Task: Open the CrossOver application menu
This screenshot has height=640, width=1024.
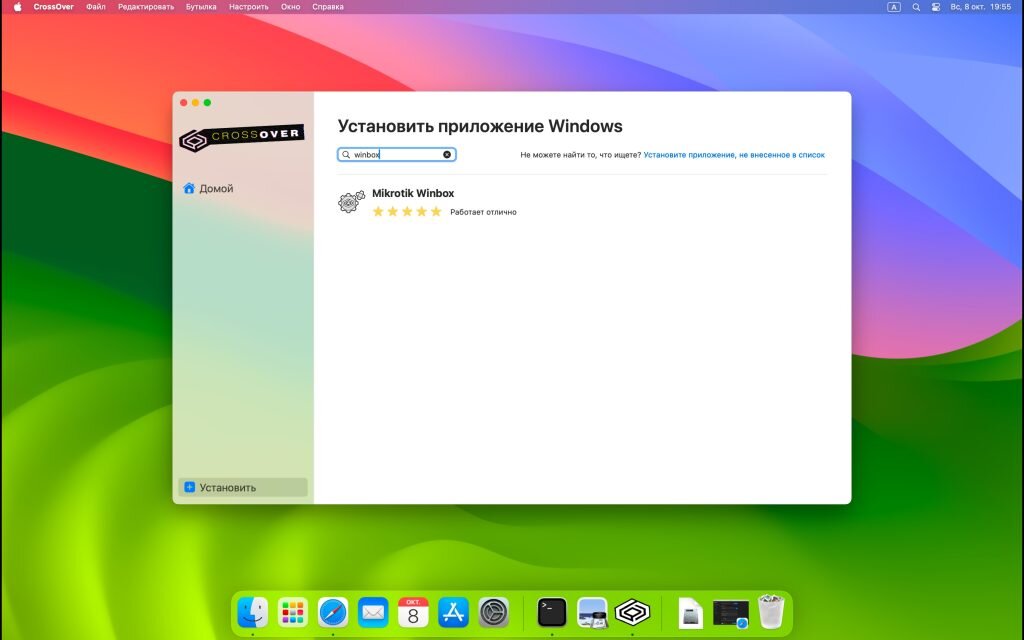Action: coord(54,7)
